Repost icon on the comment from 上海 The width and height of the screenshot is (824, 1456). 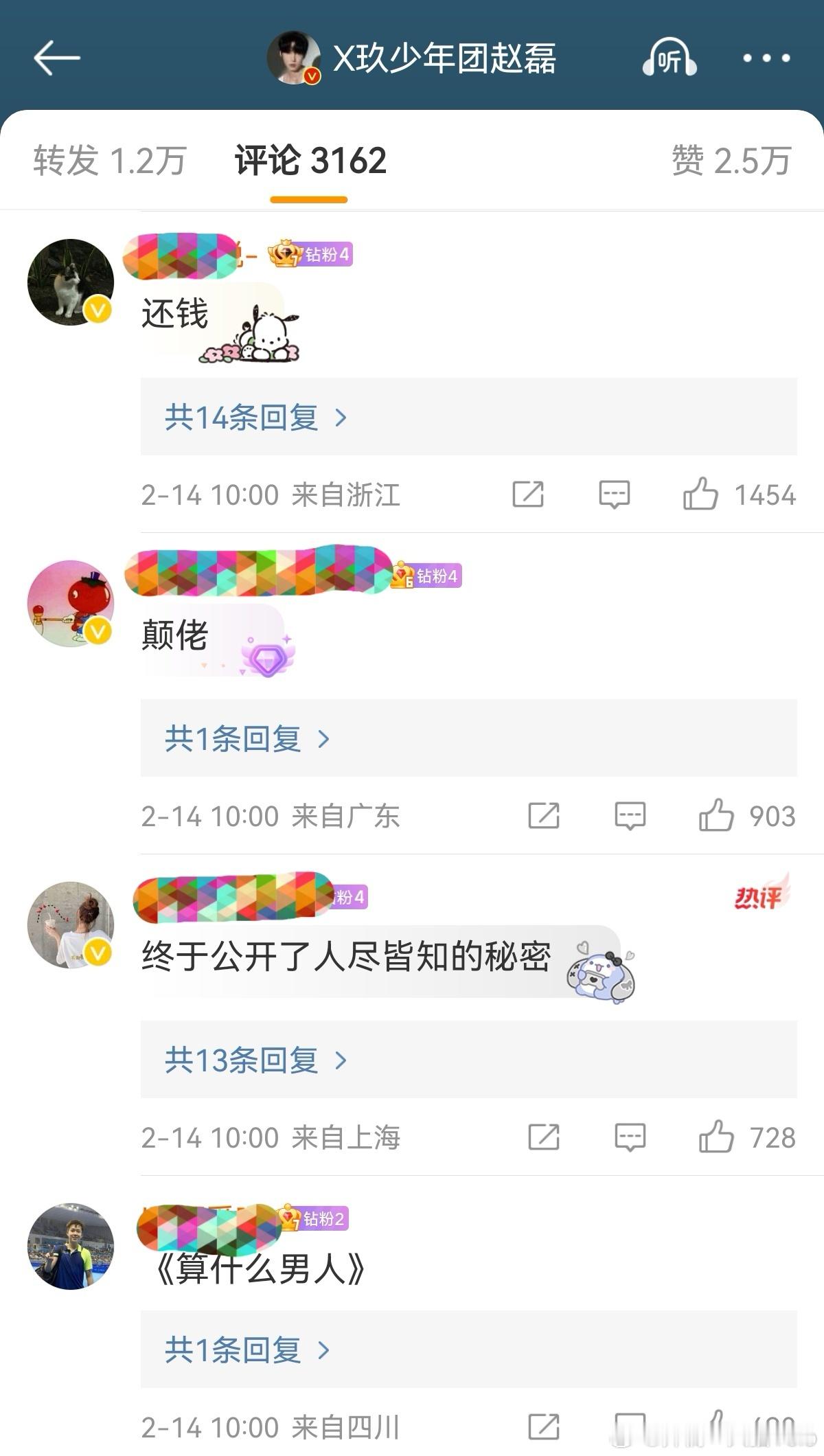(544, 1137)
